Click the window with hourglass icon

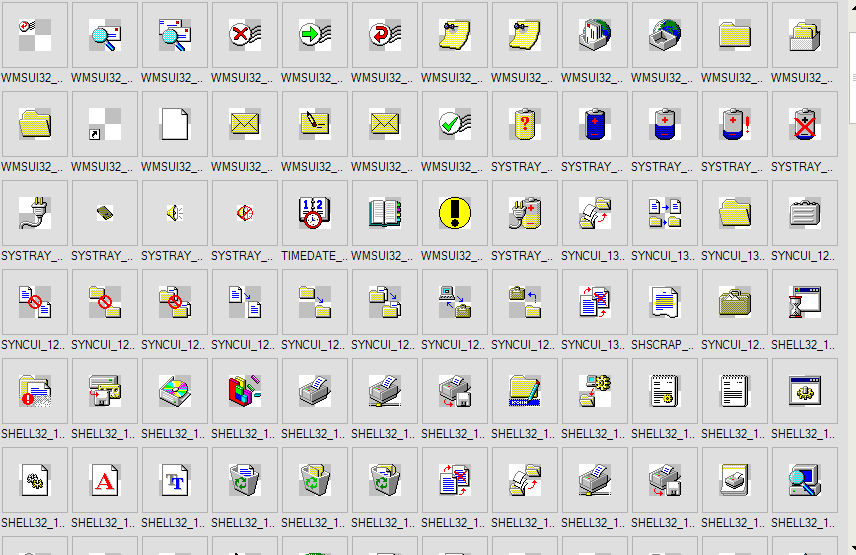coord(805,302)
